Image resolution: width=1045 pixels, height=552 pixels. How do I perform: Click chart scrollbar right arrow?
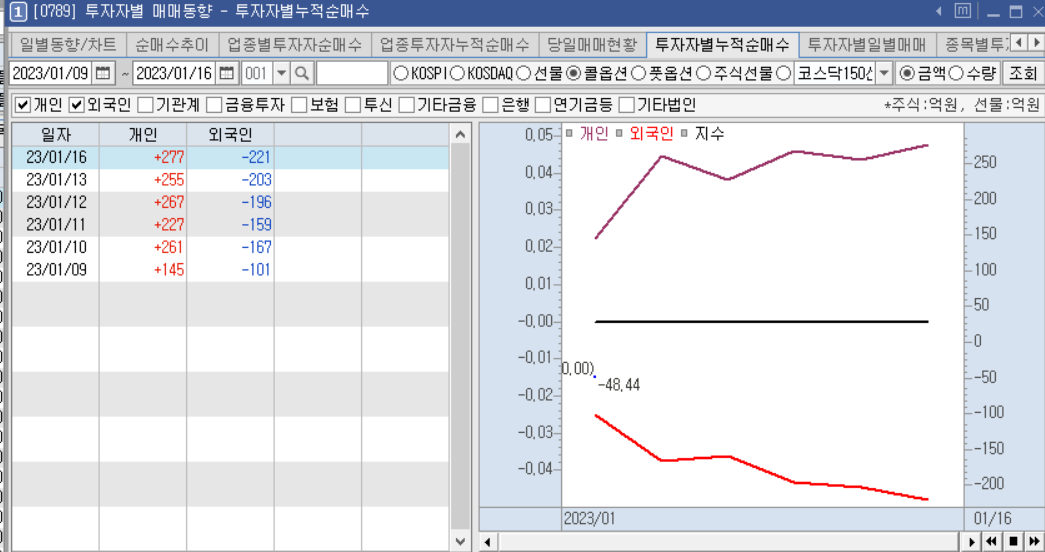tap(971, 542)
